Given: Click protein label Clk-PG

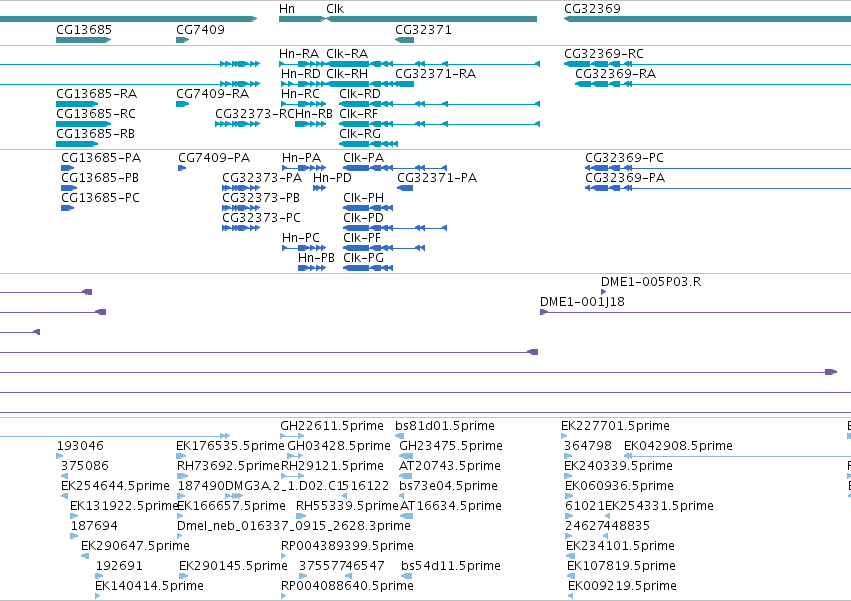Looking at the screenshot, I should tap(364, 258).
